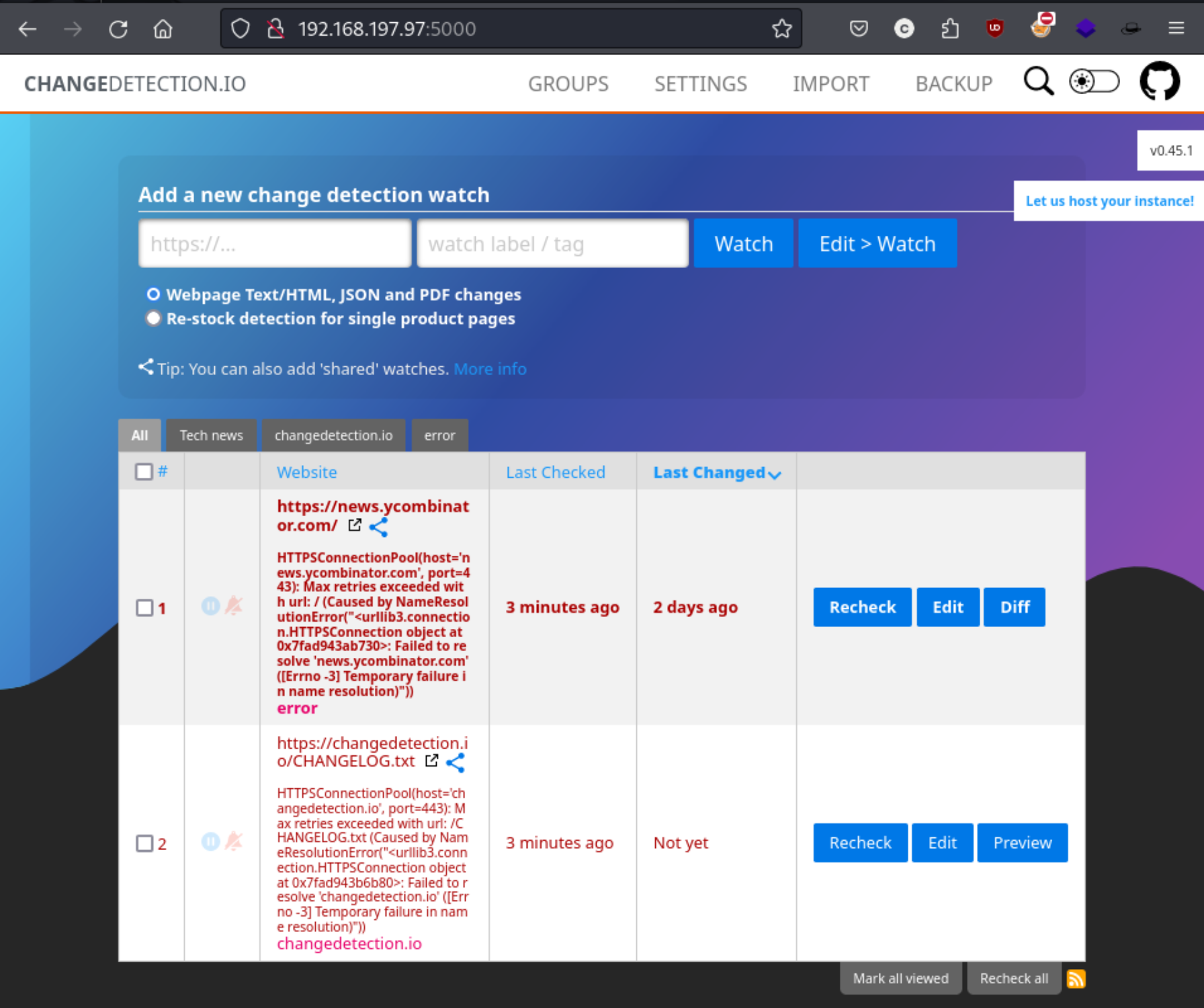Screen dimensions: 1204x1008
Task: Click Mark all viewed button
Action: click(901, 978)
